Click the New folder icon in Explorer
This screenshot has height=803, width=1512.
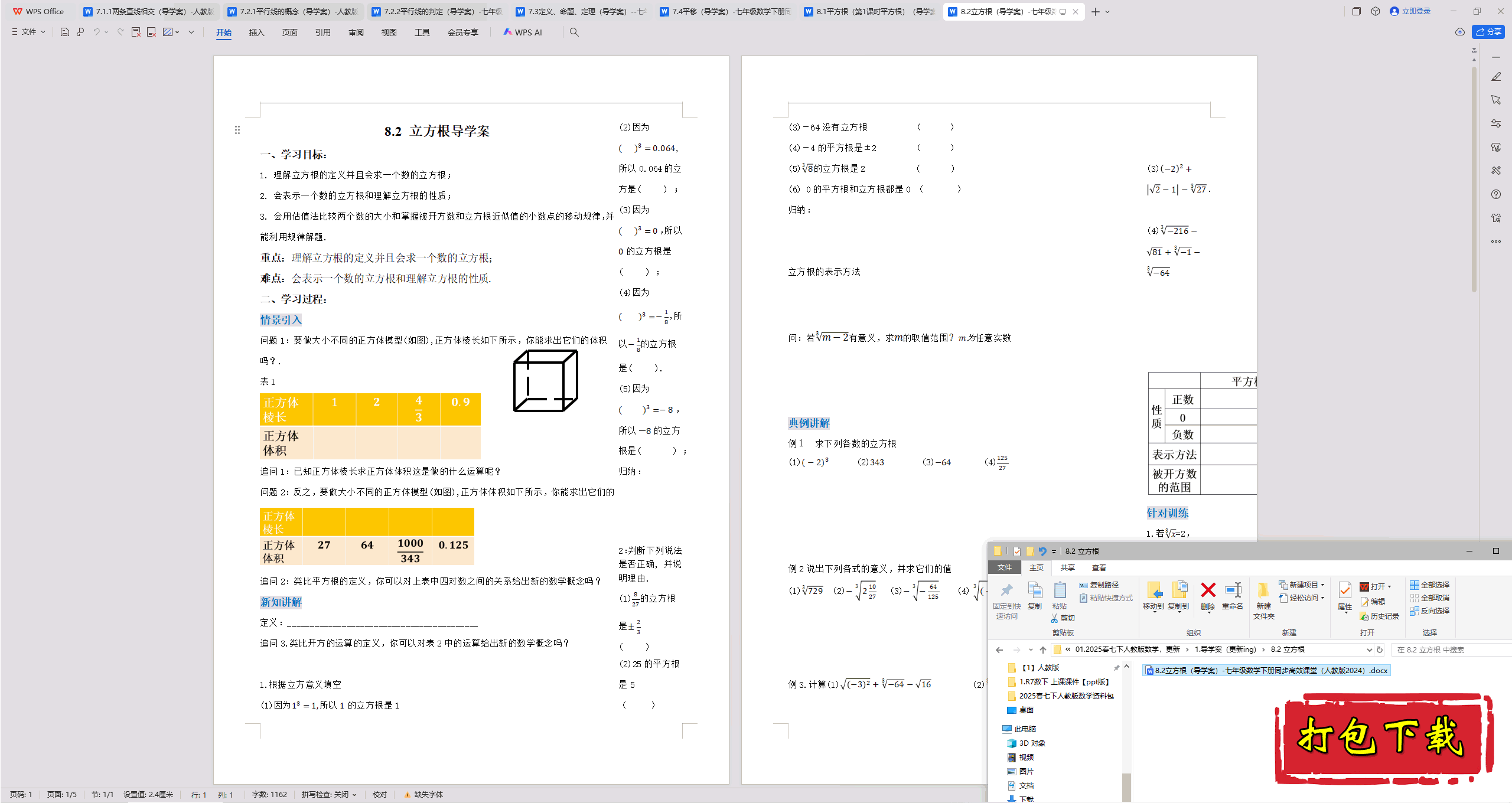[1263, 600]
